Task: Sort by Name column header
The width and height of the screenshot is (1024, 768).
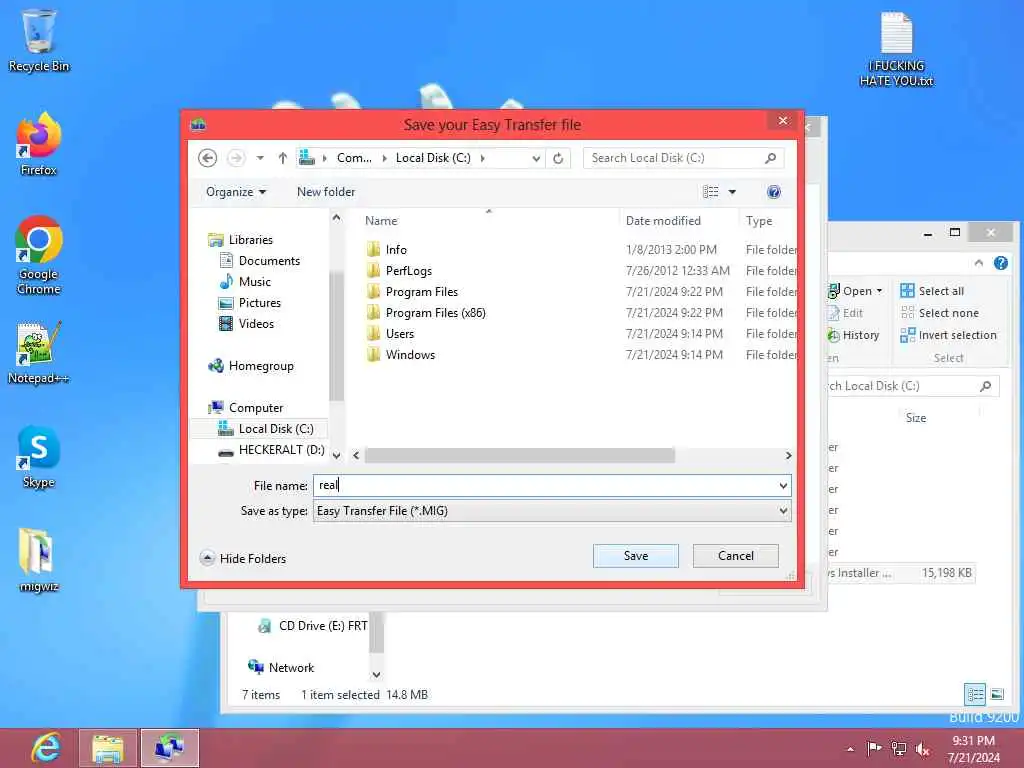Action: 488,221
